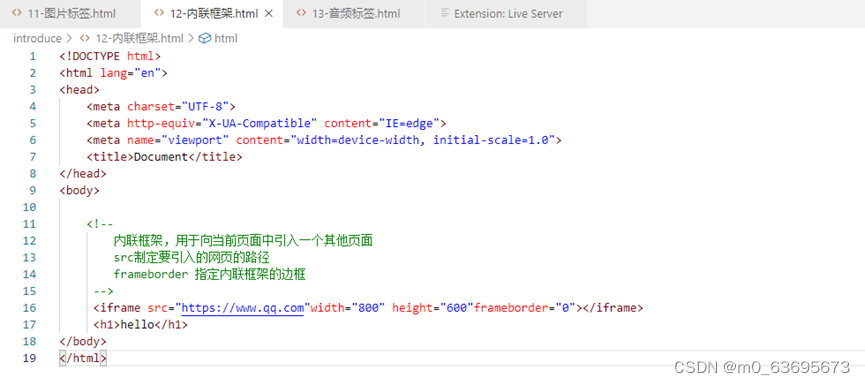Click the comment line starting with 内联框架
865x385 pixels.
point(243,240)
